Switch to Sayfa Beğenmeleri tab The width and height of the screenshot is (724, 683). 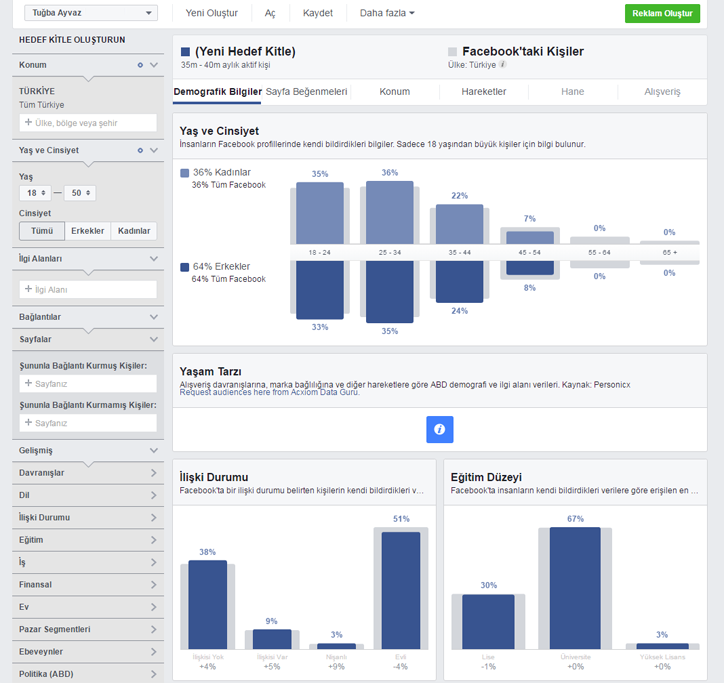[x=306, y=91]
